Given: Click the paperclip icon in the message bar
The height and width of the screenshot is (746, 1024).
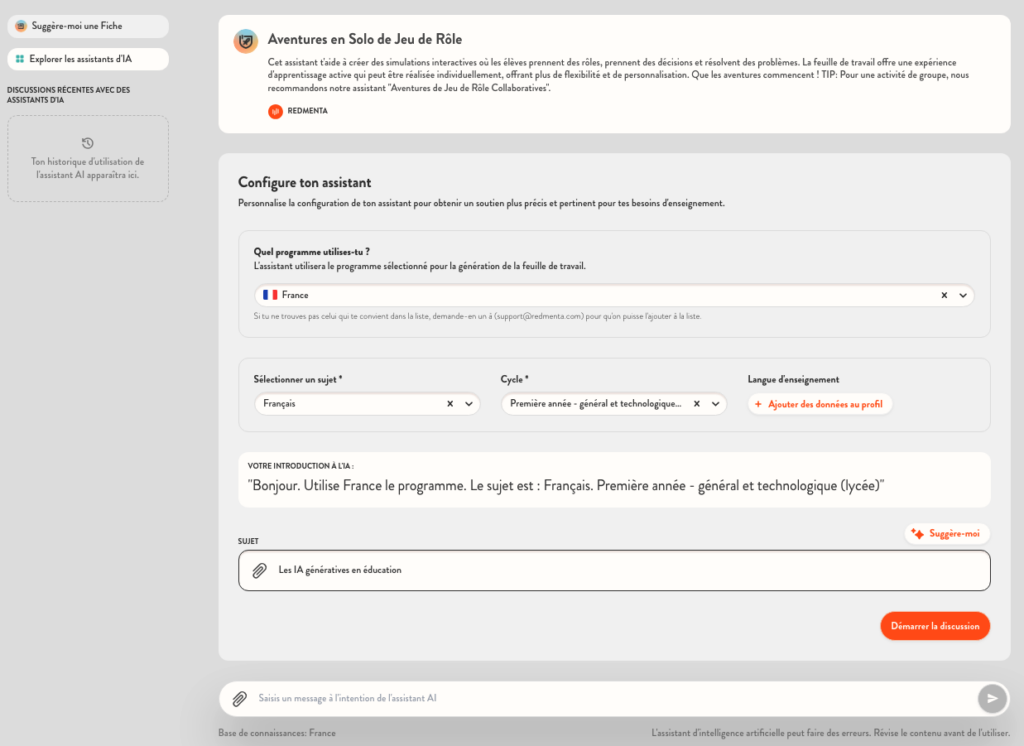Looking at the screenshot, I should (239, 699).
